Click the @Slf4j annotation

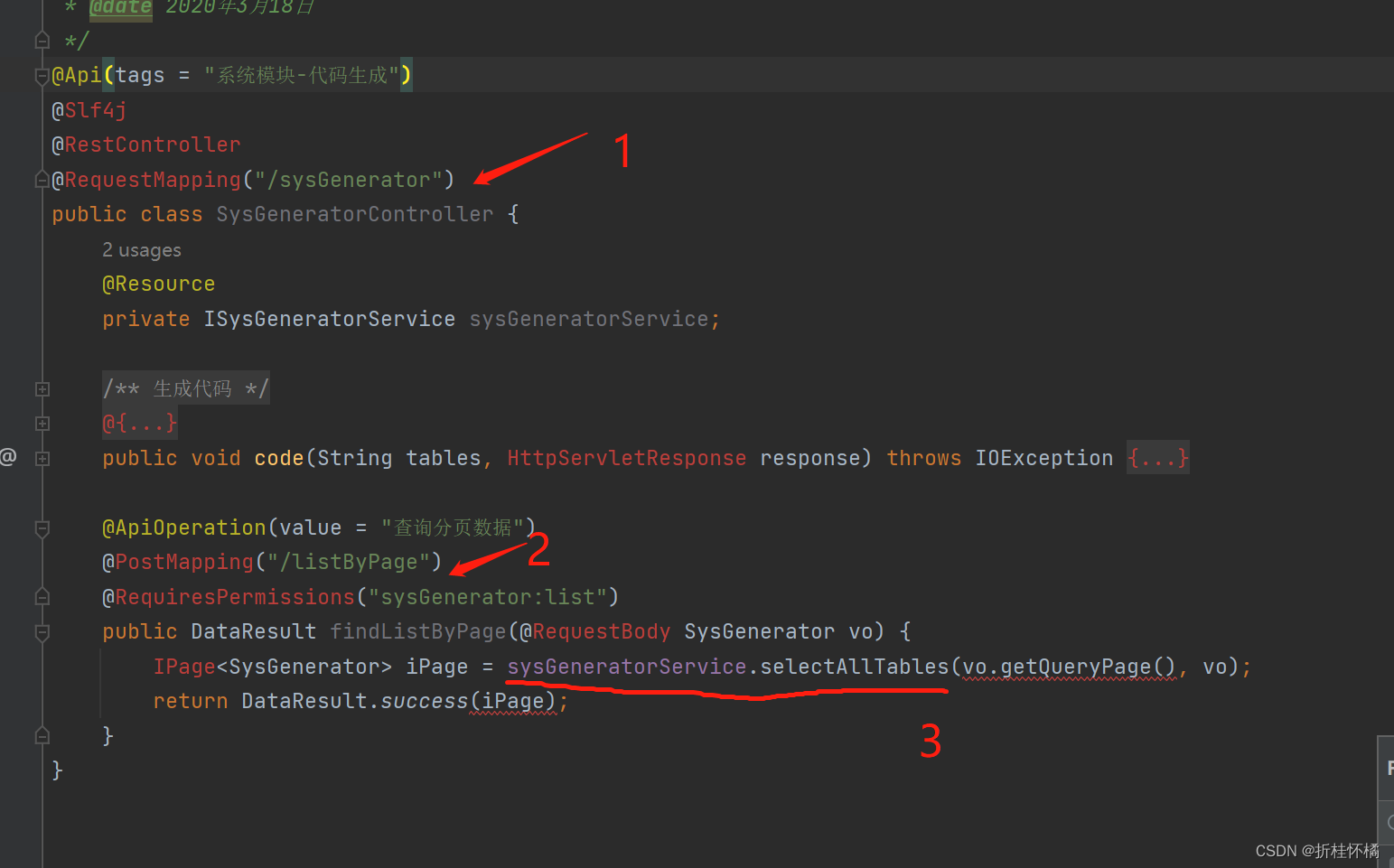pyautogui.click(x=89, y=110)
